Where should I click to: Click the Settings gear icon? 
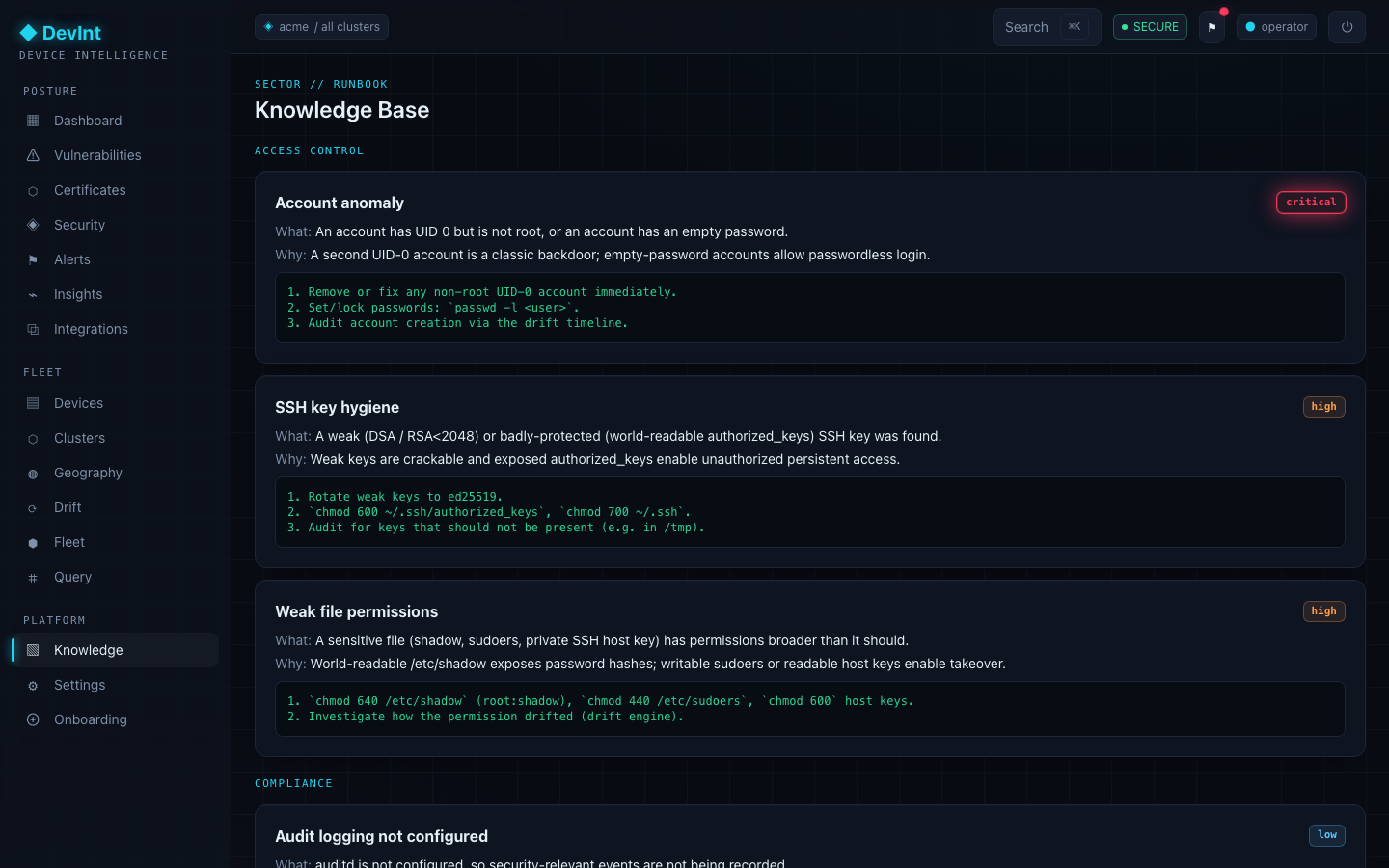pos(33,685)
